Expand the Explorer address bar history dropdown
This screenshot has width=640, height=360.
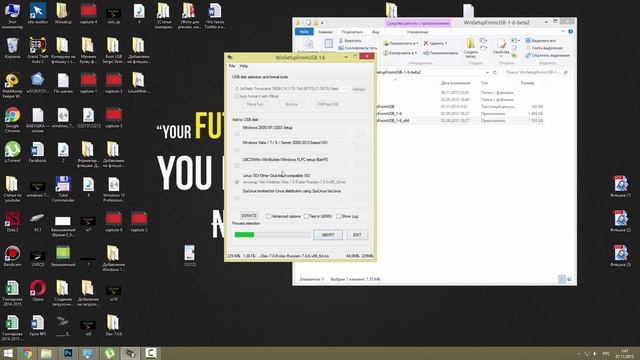(487, 72)
